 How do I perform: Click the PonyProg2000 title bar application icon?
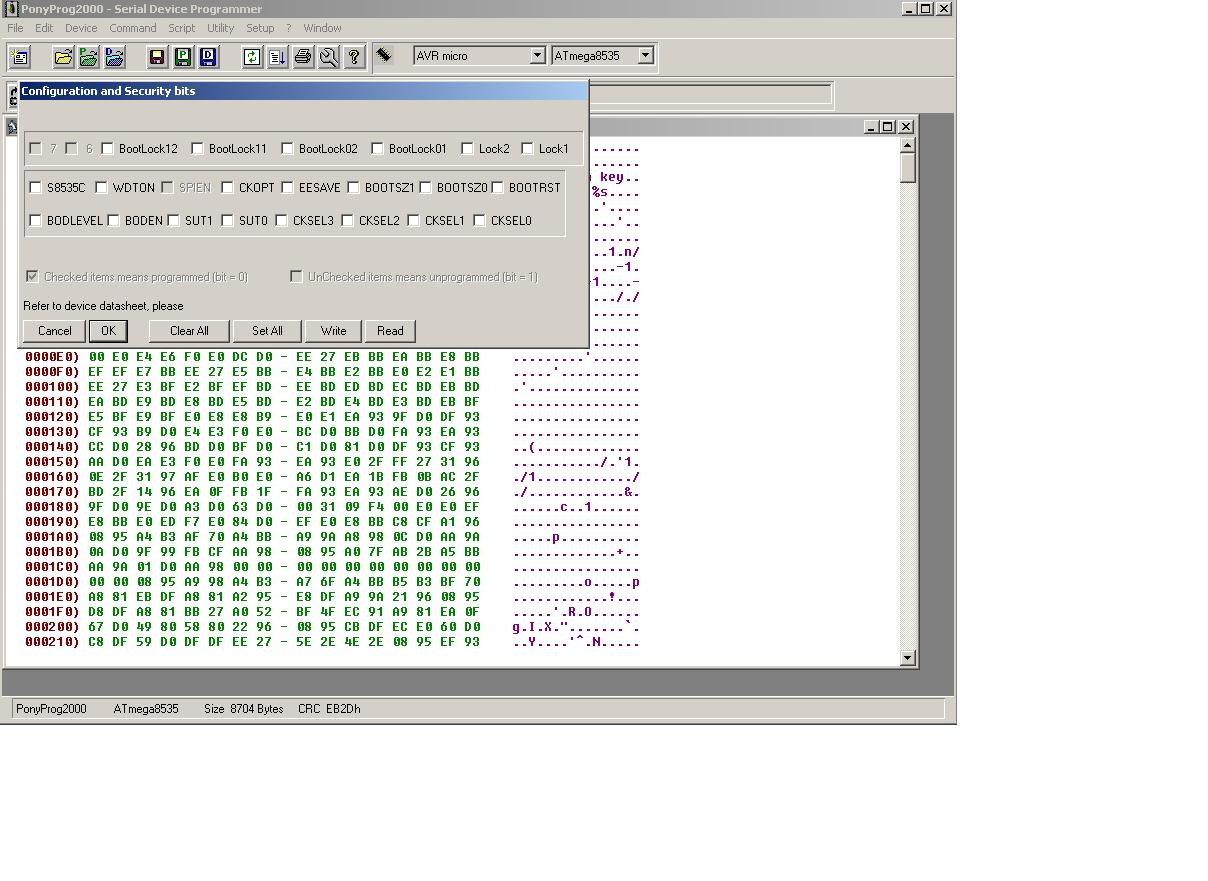click(x=10, y=9)
